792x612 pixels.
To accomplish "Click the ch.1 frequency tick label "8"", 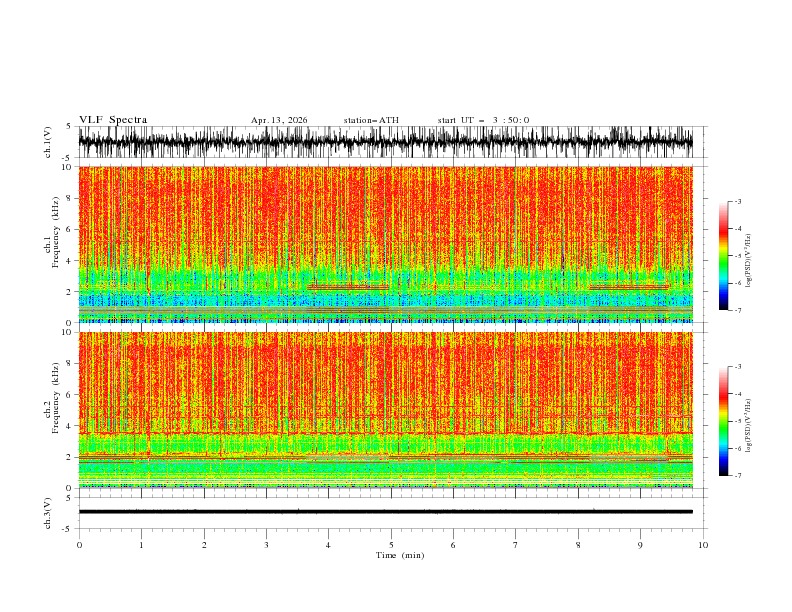I will click(x=69, y=198).
